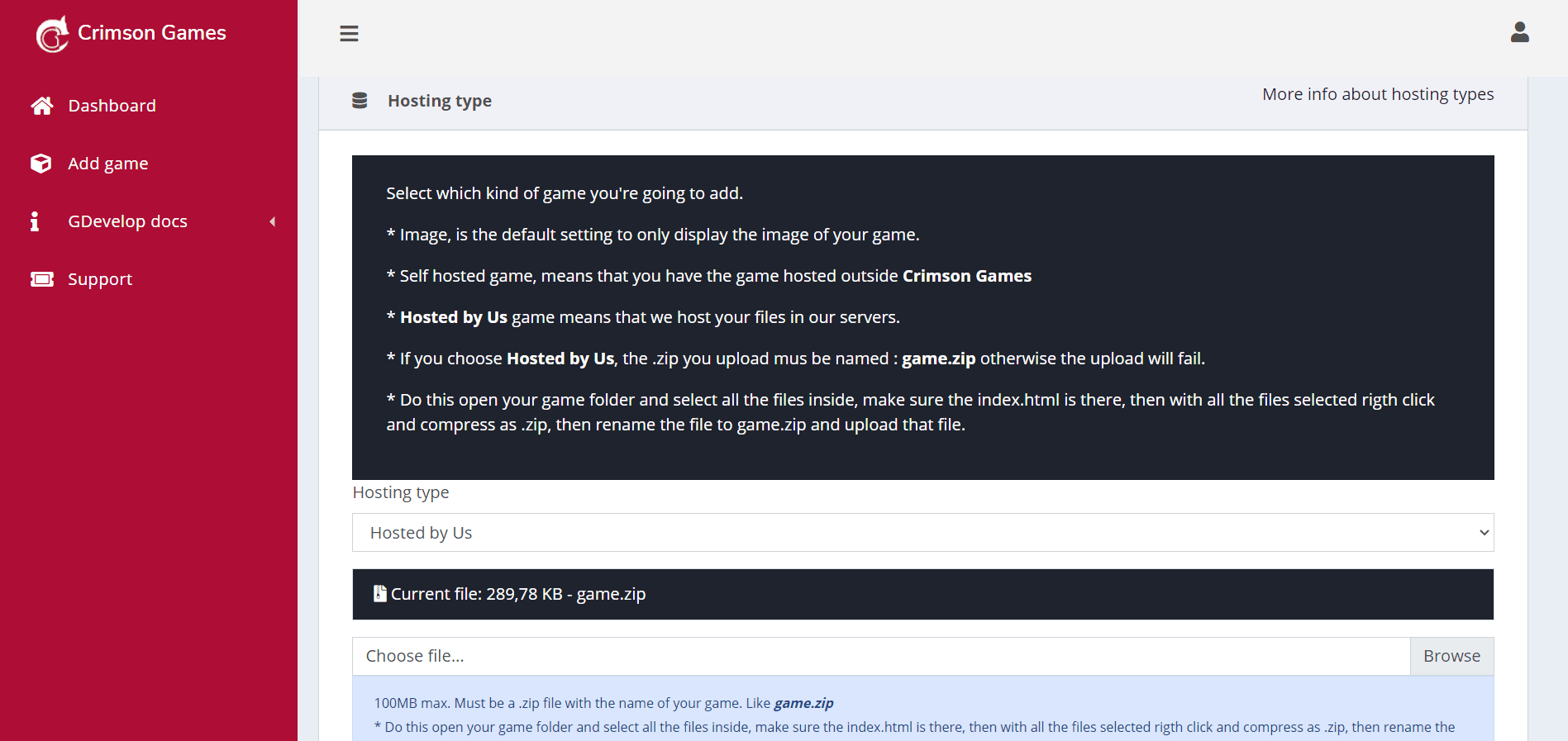Click the Choose file input field

tap(880, 656)
